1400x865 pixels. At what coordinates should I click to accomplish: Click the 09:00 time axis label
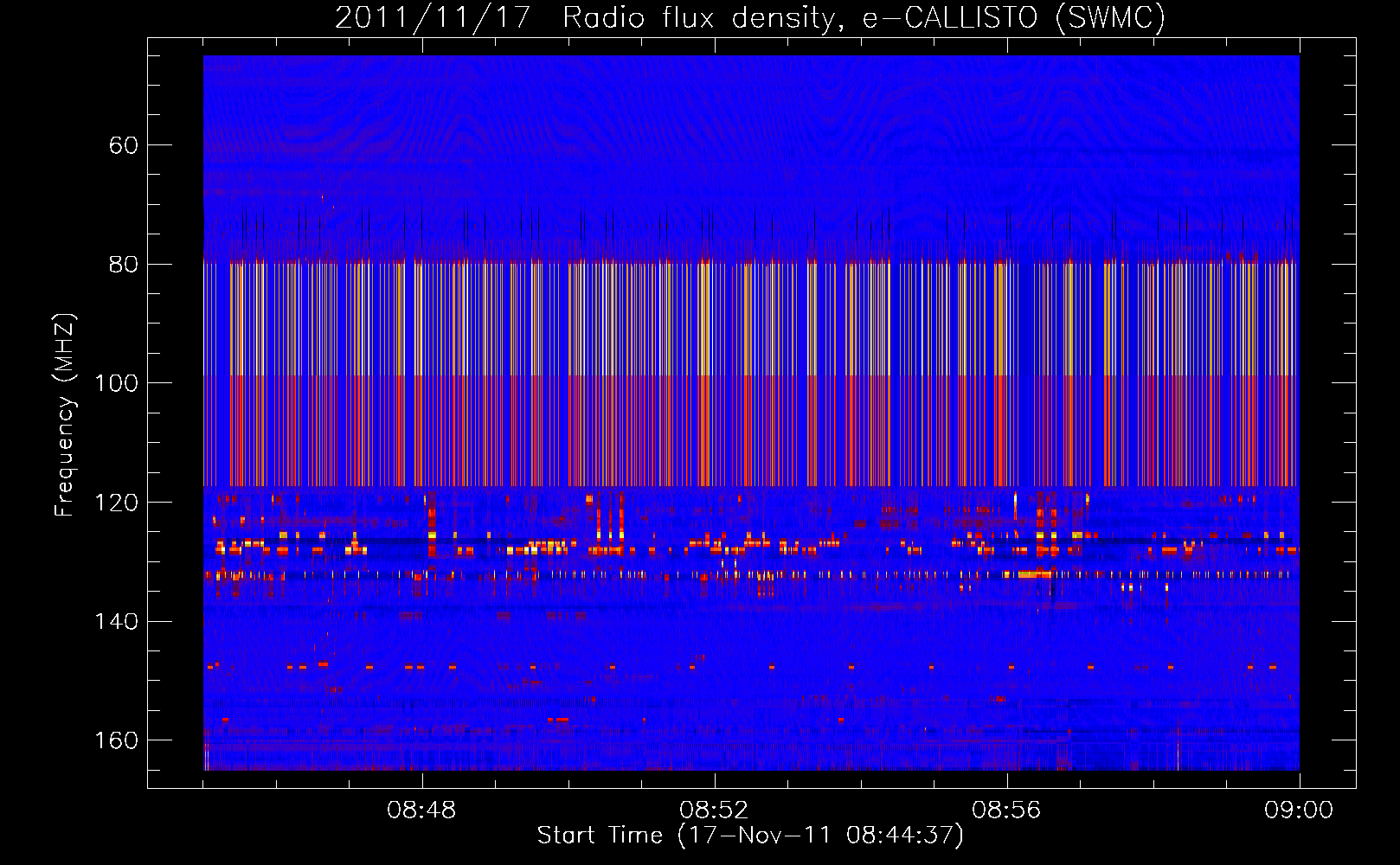coord(1299,810)
